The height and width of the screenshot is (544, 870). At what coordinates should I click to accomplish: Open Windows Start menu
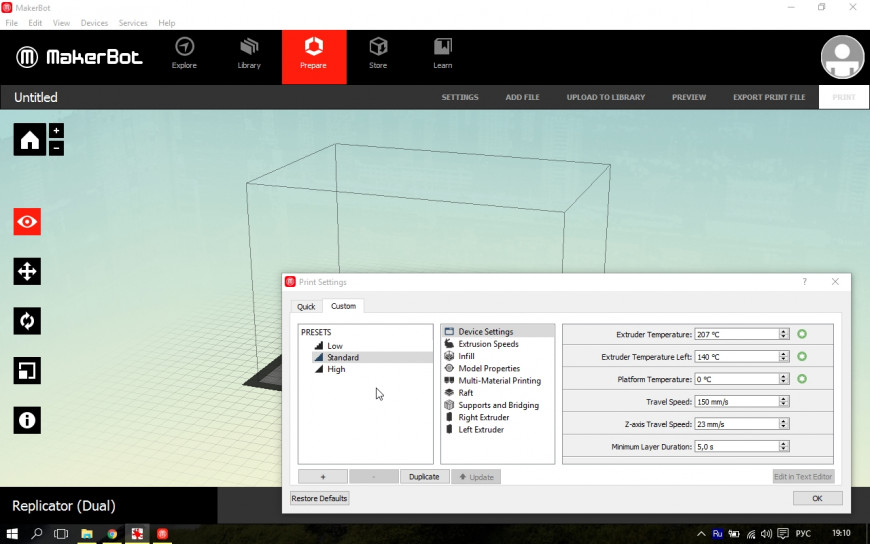tap(12, 534)
